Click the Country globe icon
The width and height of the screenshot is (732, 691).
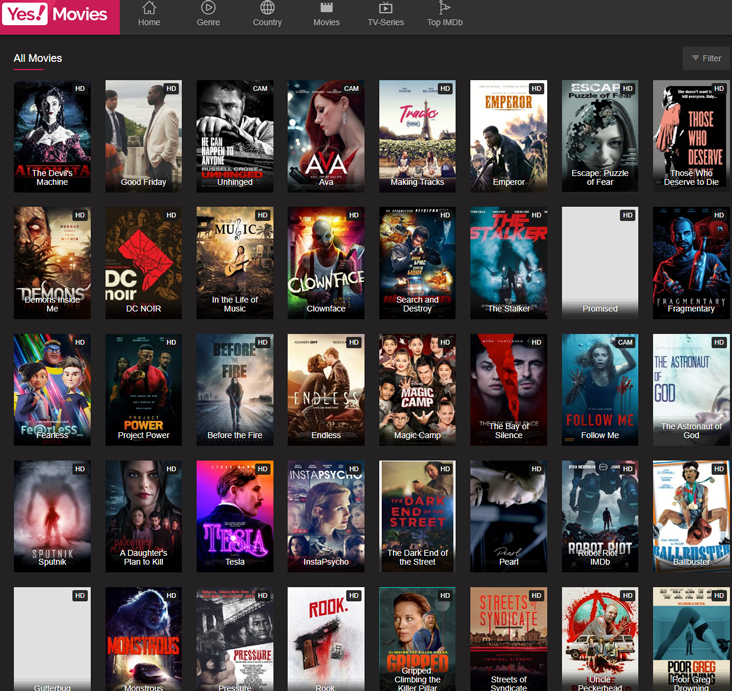pos(267,7)
